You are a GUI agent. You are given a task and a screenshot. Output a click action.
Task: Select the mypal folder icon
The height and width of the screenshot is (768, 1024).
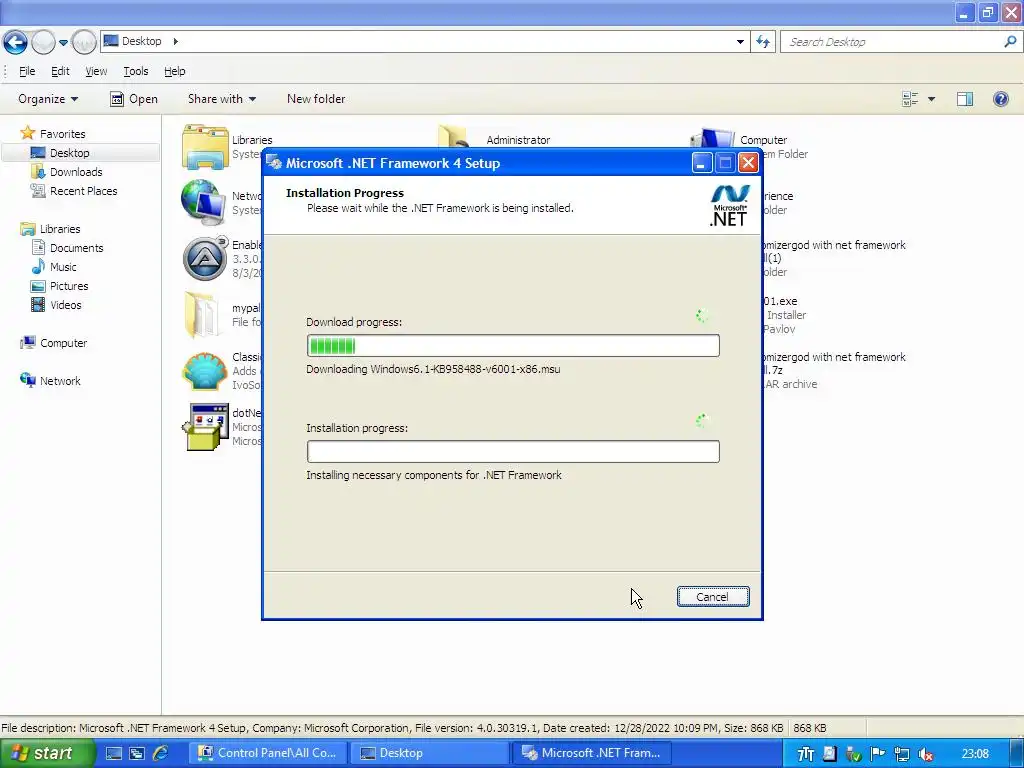(x=202, y=315)
